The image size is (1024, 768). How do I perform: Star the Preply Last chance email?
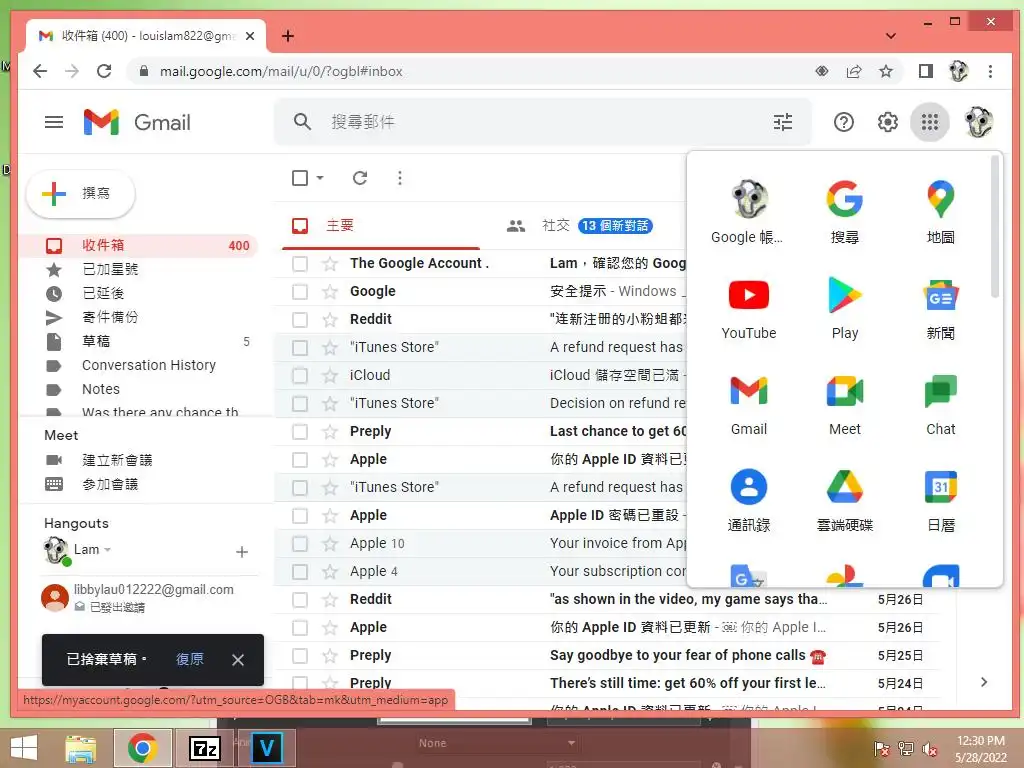pyautogui.click(x=330, y=432)
